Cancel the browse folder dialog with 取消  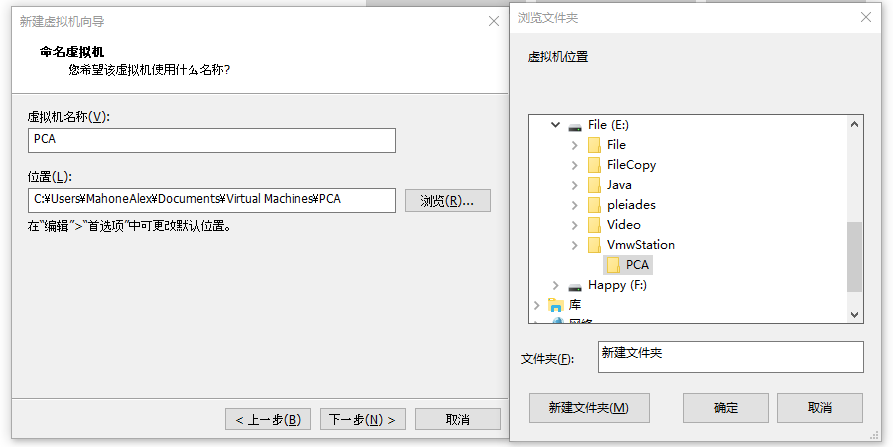pos(820,408)
